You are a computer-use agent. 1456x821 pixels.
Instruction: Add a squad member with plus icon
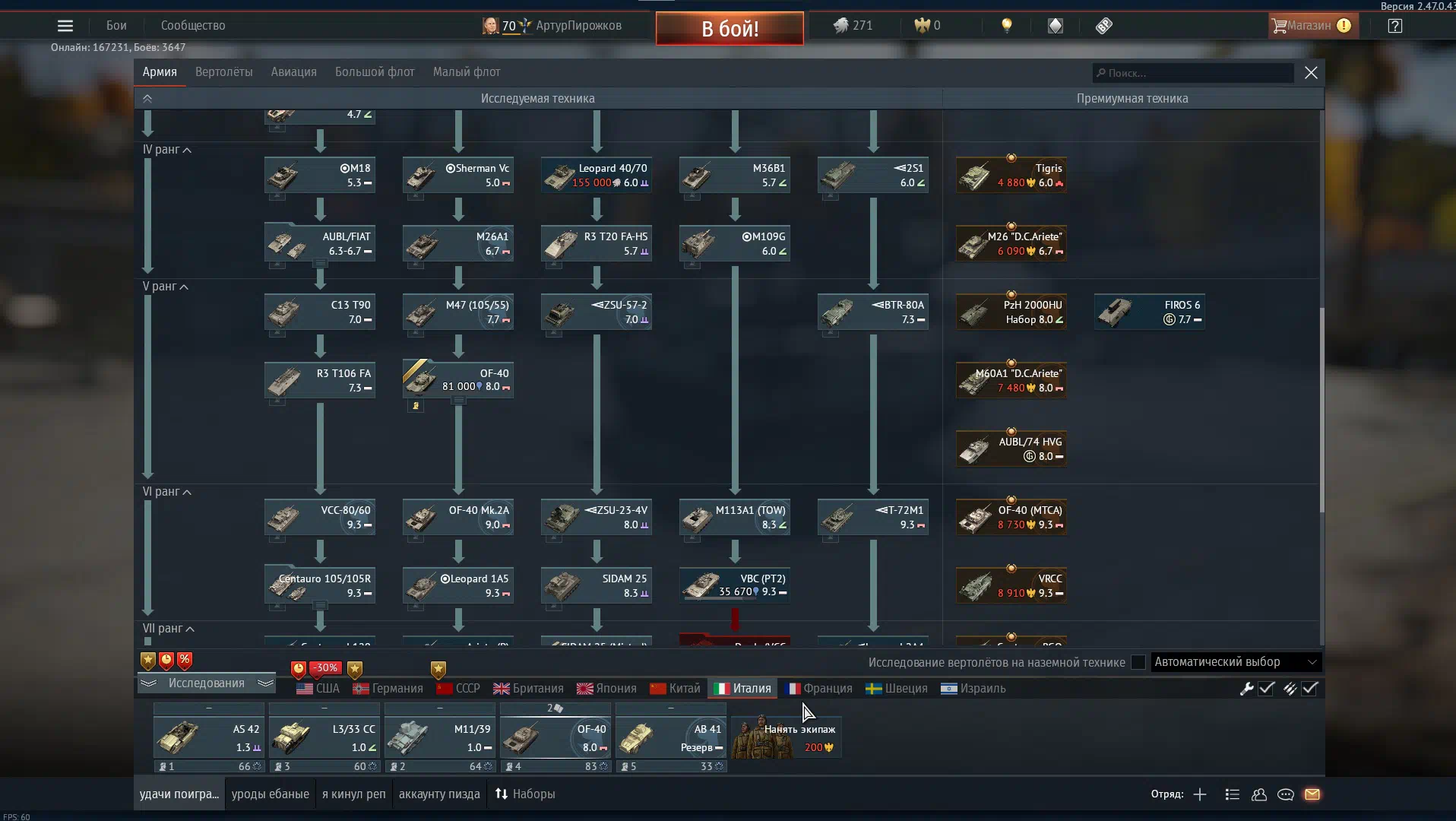click(1200, 794)
